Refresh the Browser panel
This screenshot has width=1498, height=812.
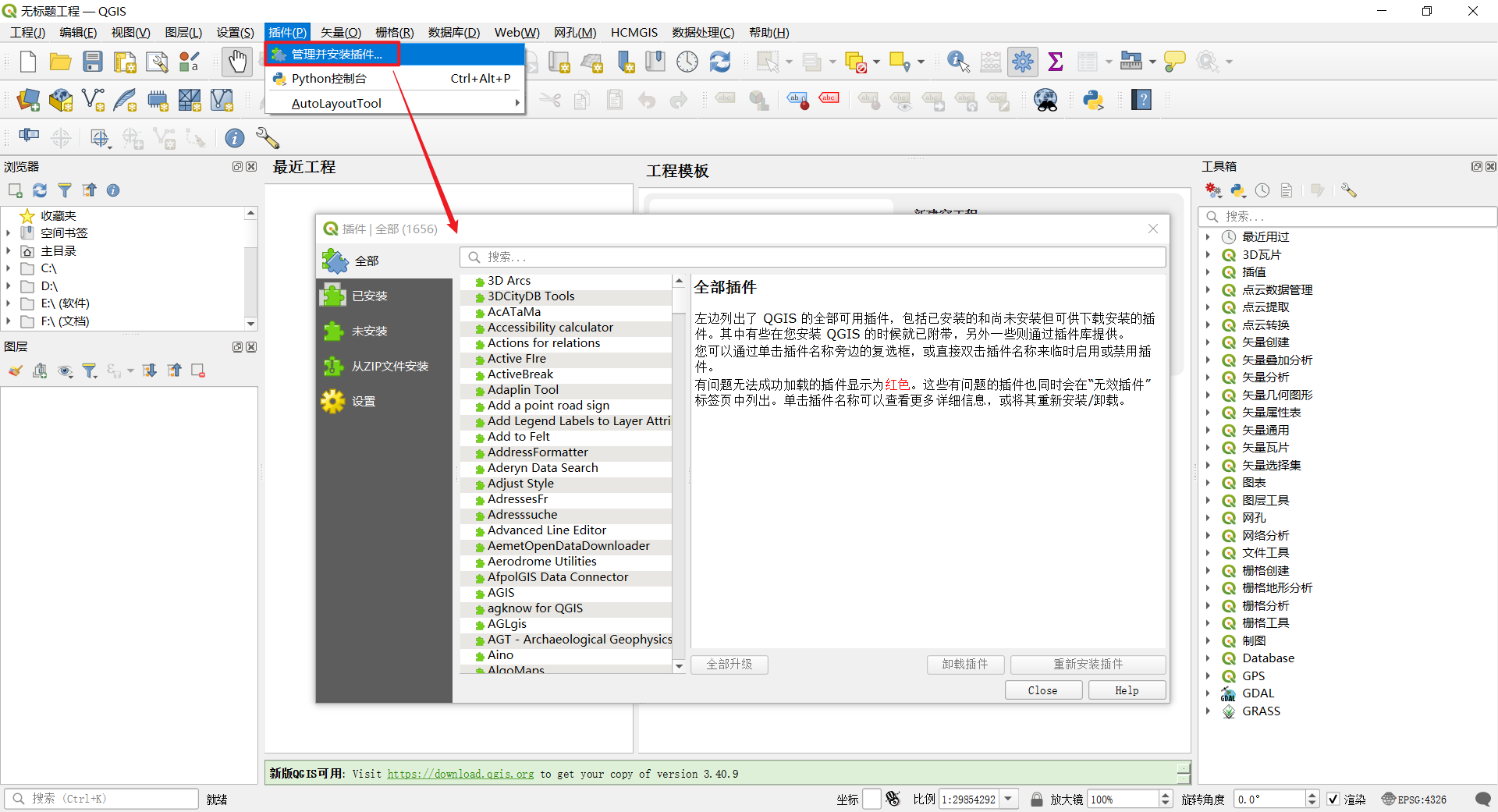tap(40, 190)
